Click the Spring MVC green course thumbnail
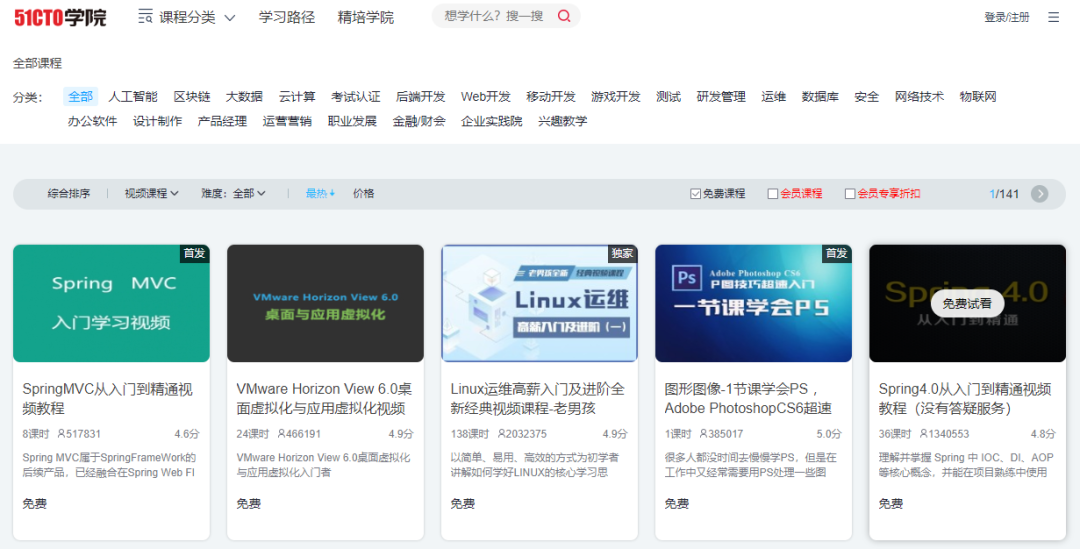Image resolution: width=1080 pixels, height=549 pixels. 112,303
